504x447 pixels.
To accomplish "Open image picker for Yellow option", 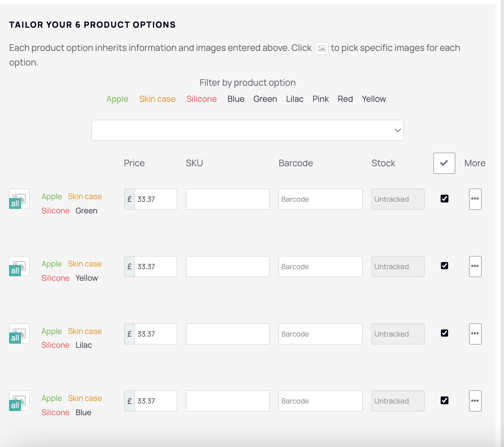I will click(19, 266).
